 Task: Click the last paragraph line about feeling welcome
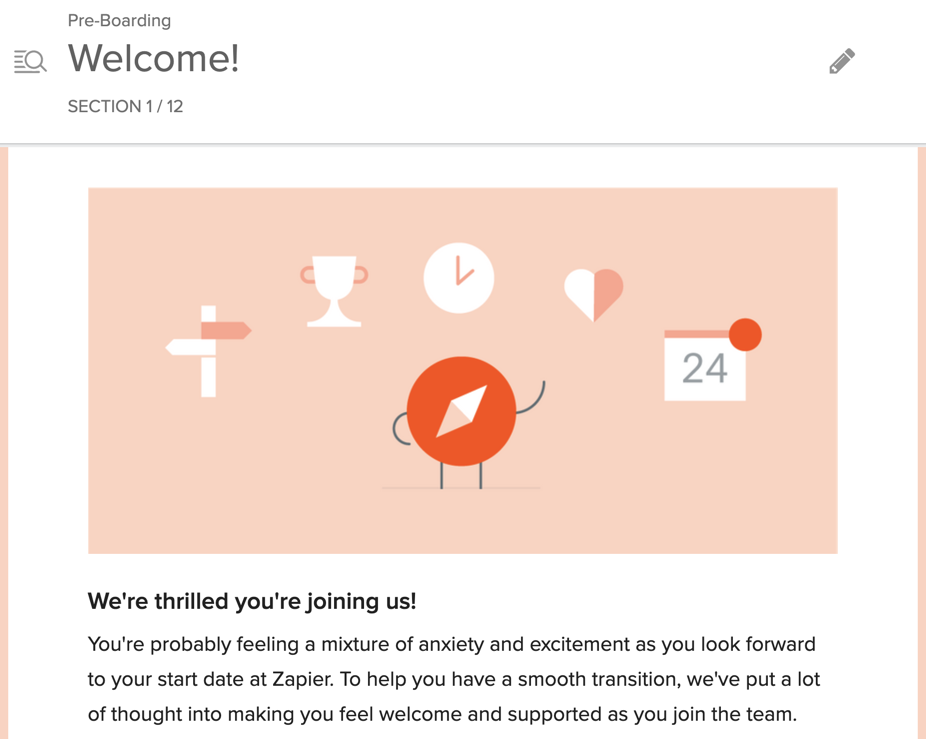pyautogui.click(x=442, y=714)
